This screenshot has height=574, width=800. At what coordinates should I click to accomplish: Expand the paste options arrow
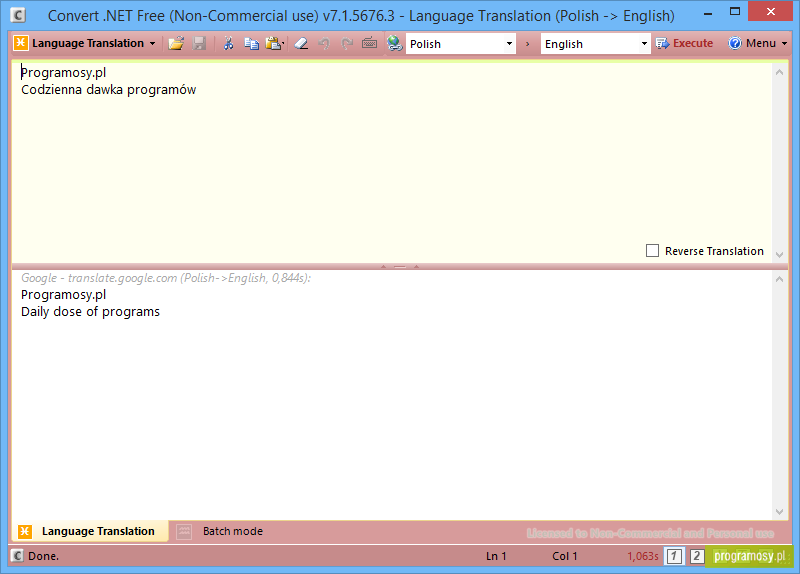283,43
